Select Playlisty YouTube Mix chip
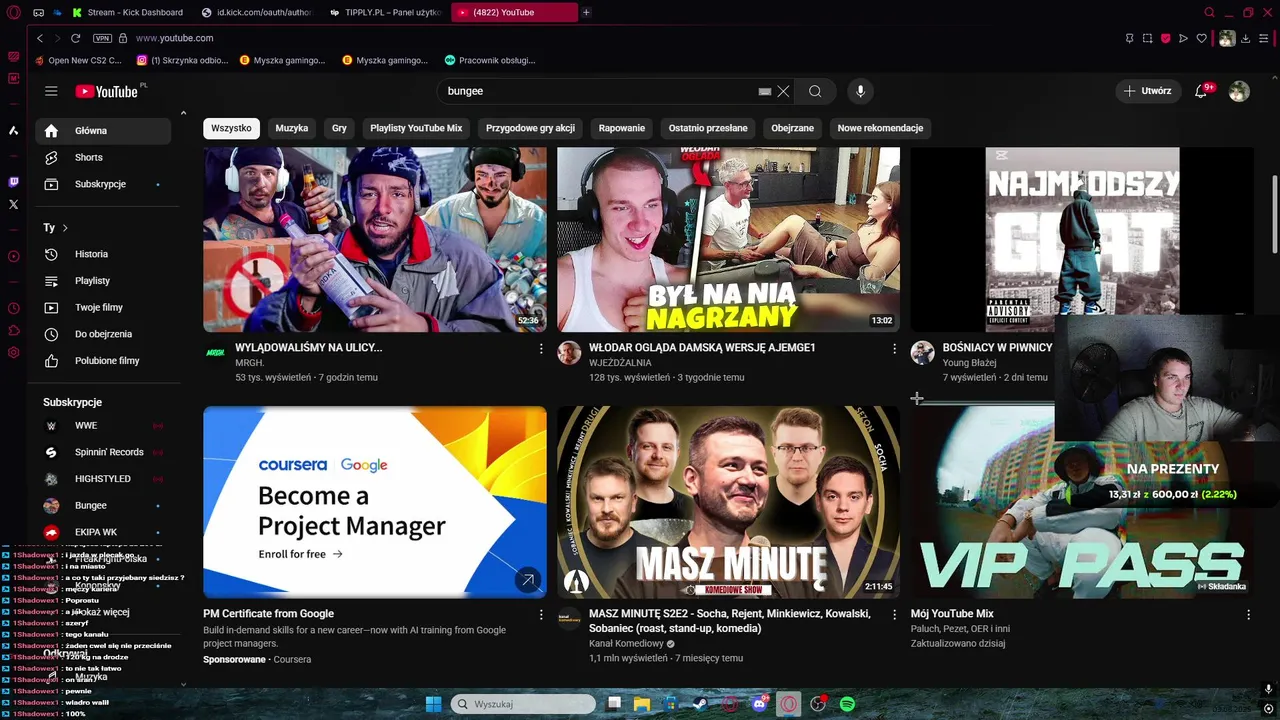 coord(416,128)
